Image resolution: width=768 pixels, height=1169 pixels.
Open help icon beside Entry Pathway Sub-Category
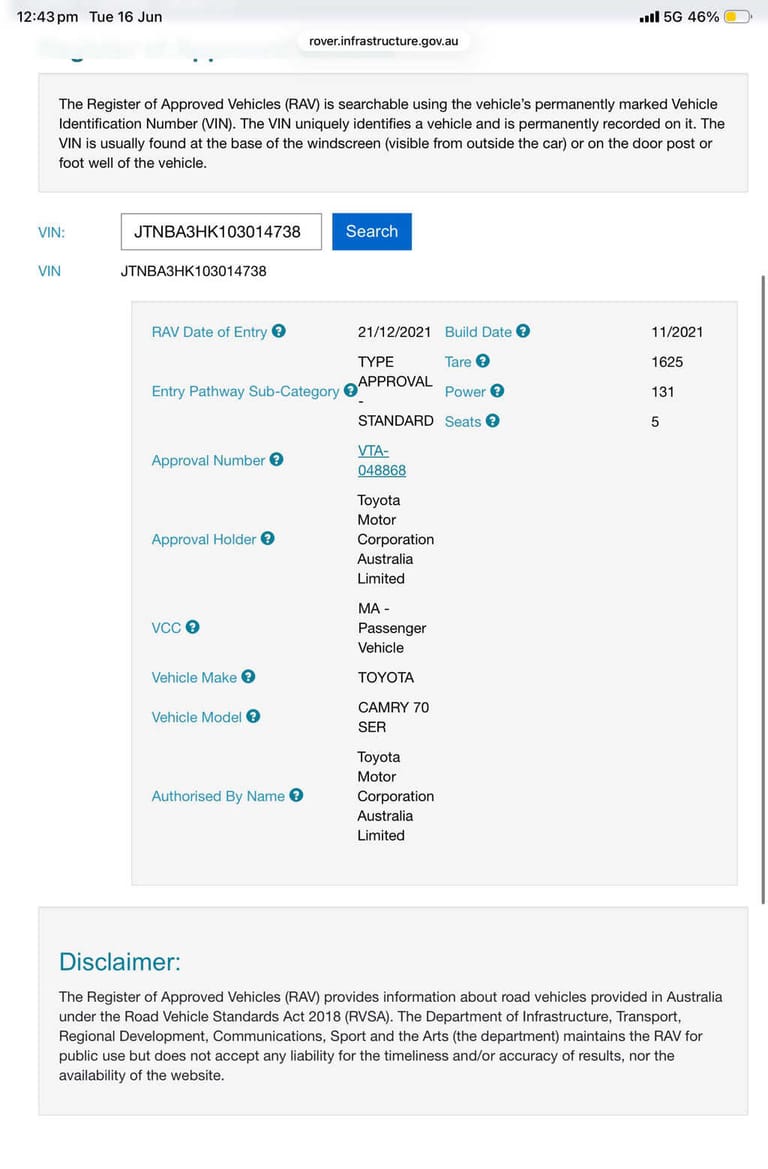350,391
